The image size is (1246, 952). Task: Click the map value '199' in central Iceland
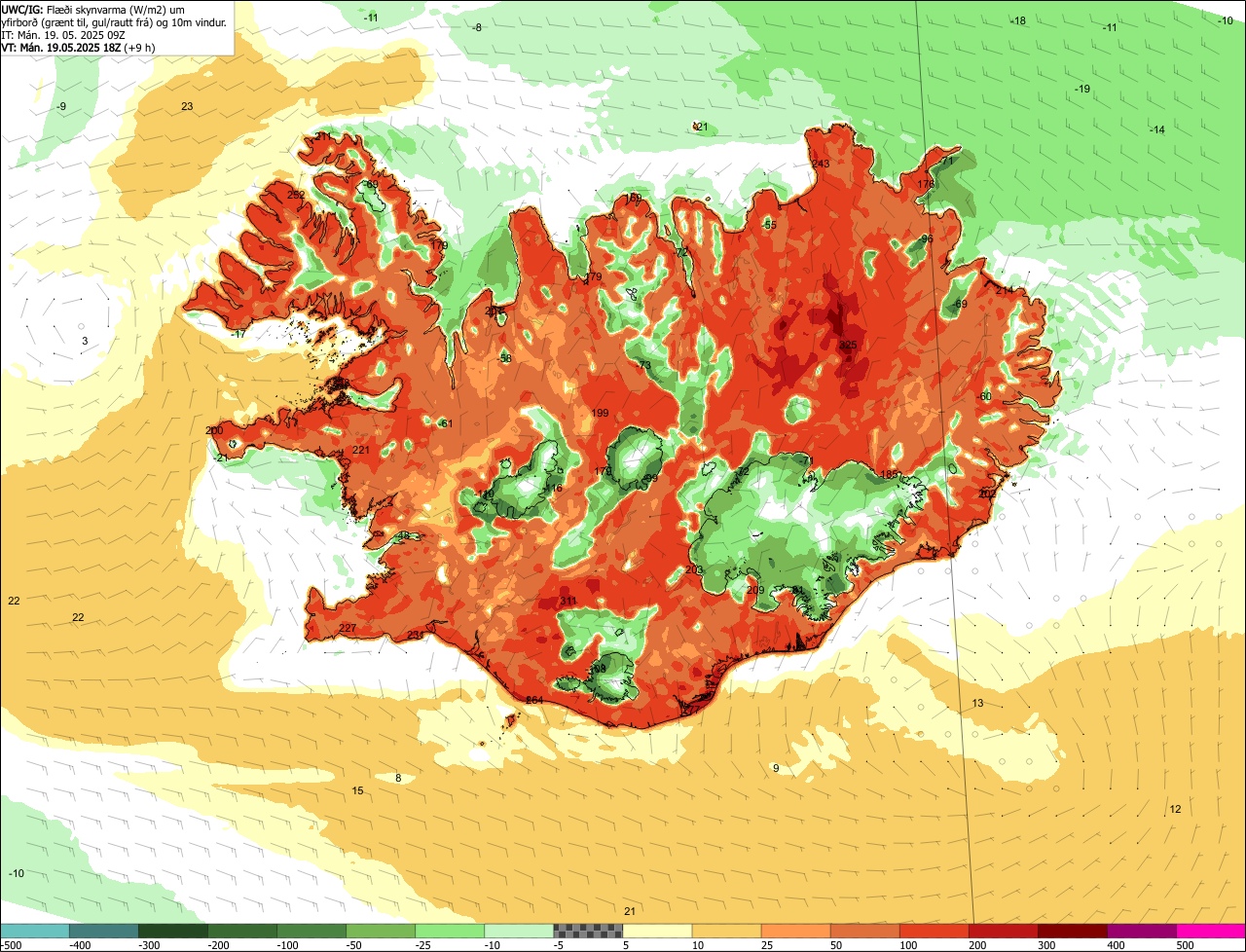(601, 413)
